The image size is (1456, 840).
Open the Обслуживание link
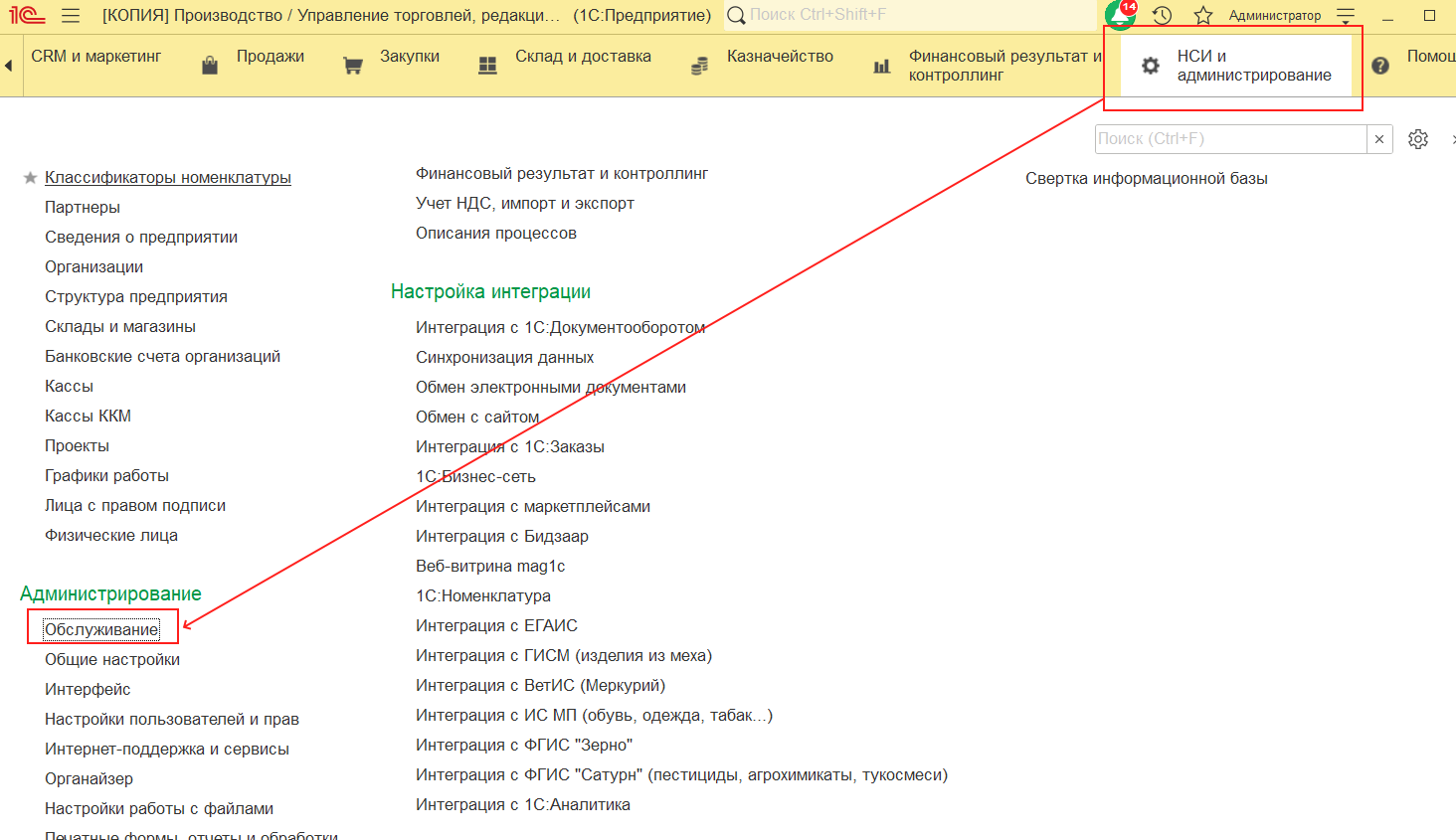tap(101, 629)
